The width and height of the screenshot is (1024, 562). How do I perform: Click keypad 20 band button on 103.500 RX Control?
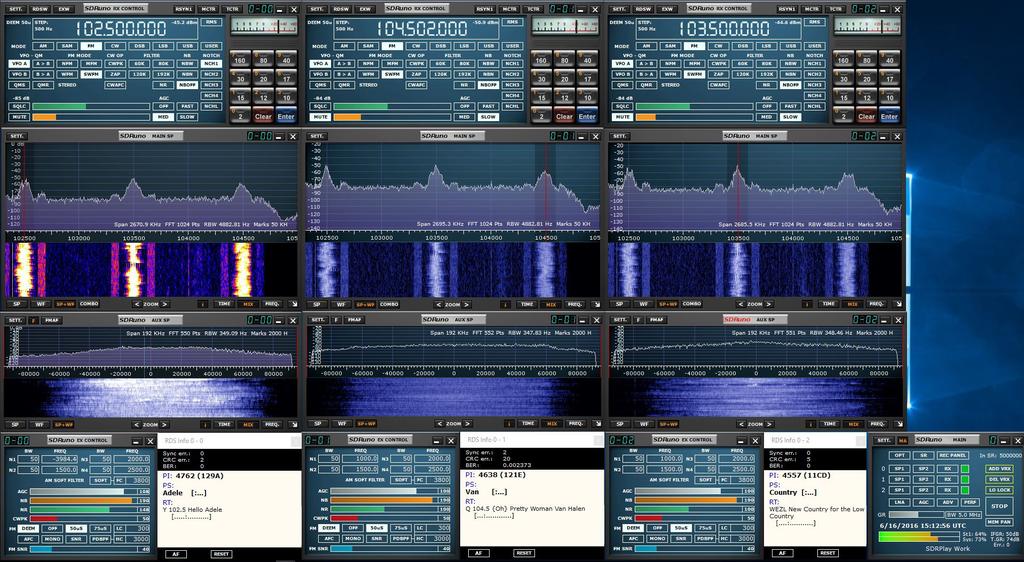click(866, 77)
